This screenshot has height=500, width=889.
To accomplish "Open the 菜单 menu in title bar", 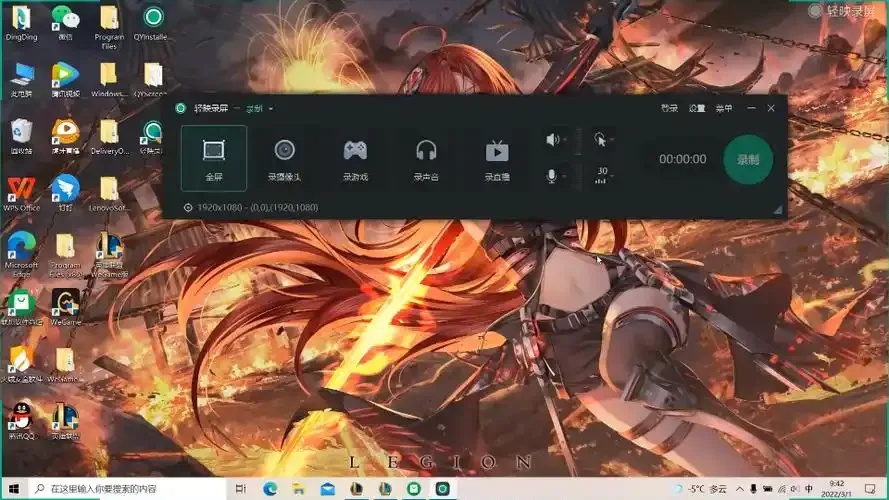I will [724, 108].
